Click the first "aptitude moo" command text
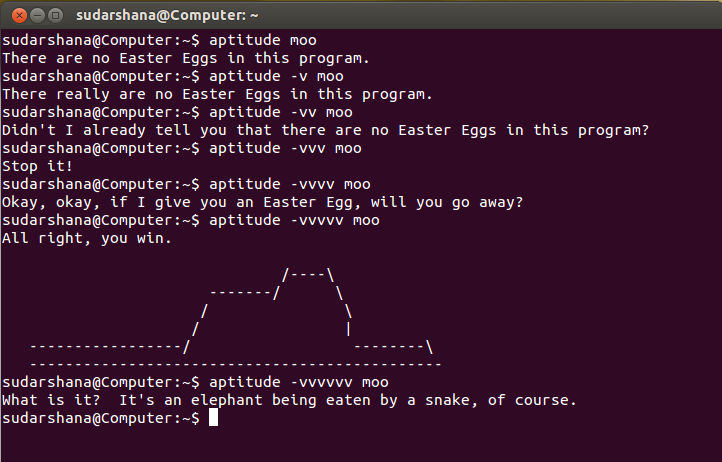This screenshot has height=462, width=722. tap(260, 40)
